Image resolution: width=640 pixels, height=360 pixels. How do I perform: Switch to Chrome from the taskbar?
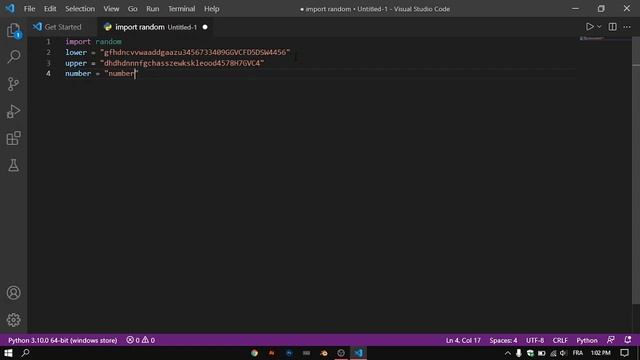point(254,353)
